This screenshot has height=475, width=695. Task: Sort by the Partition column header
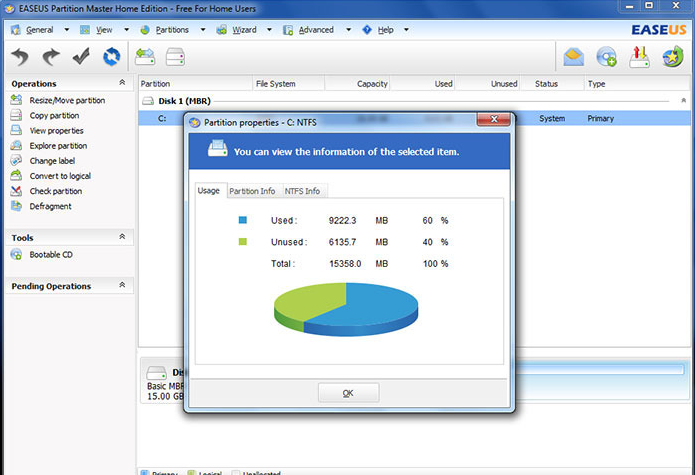tap(195, 84)
